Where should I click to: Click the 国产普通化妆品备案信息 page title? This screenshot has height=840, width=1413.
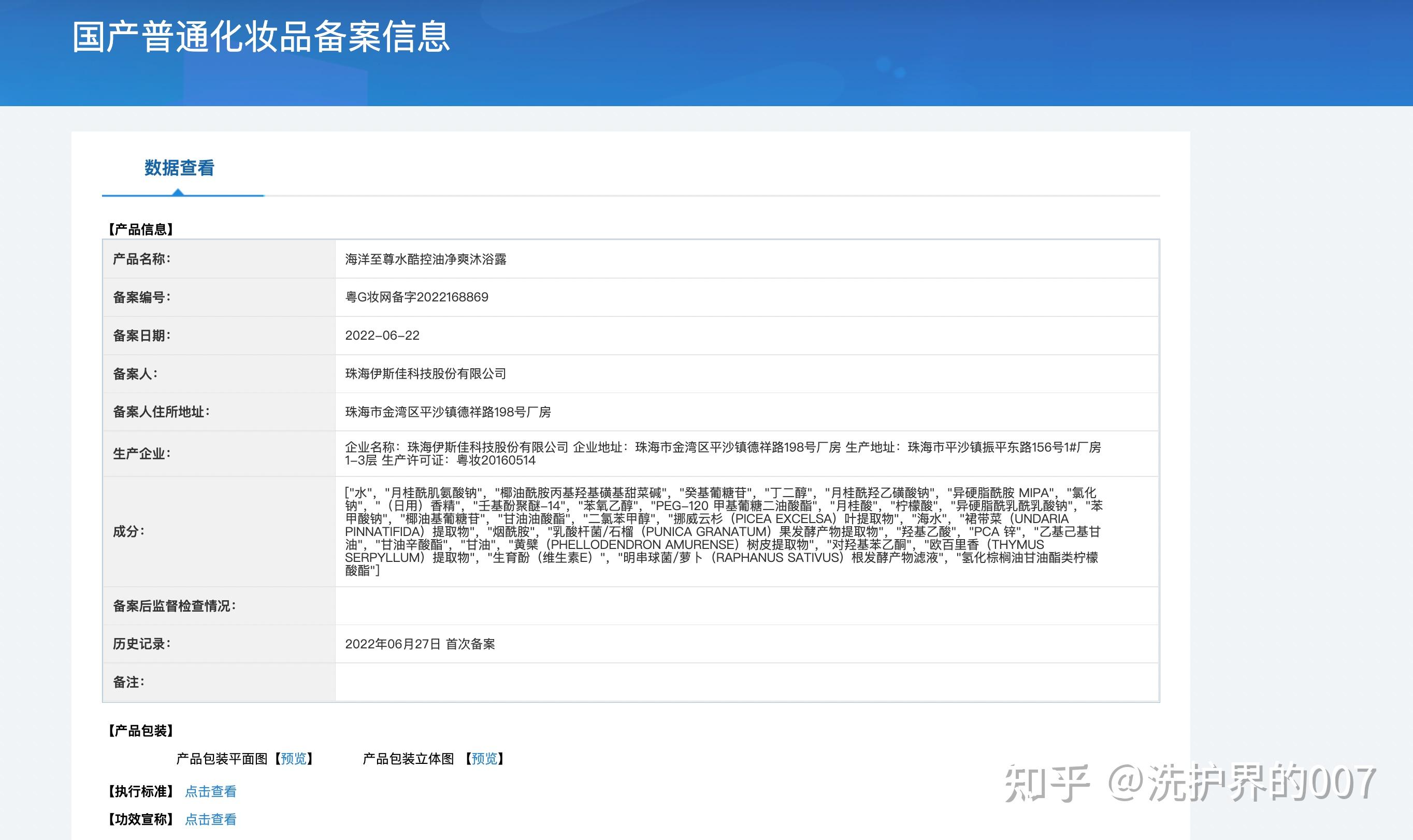tap(261, 37)
